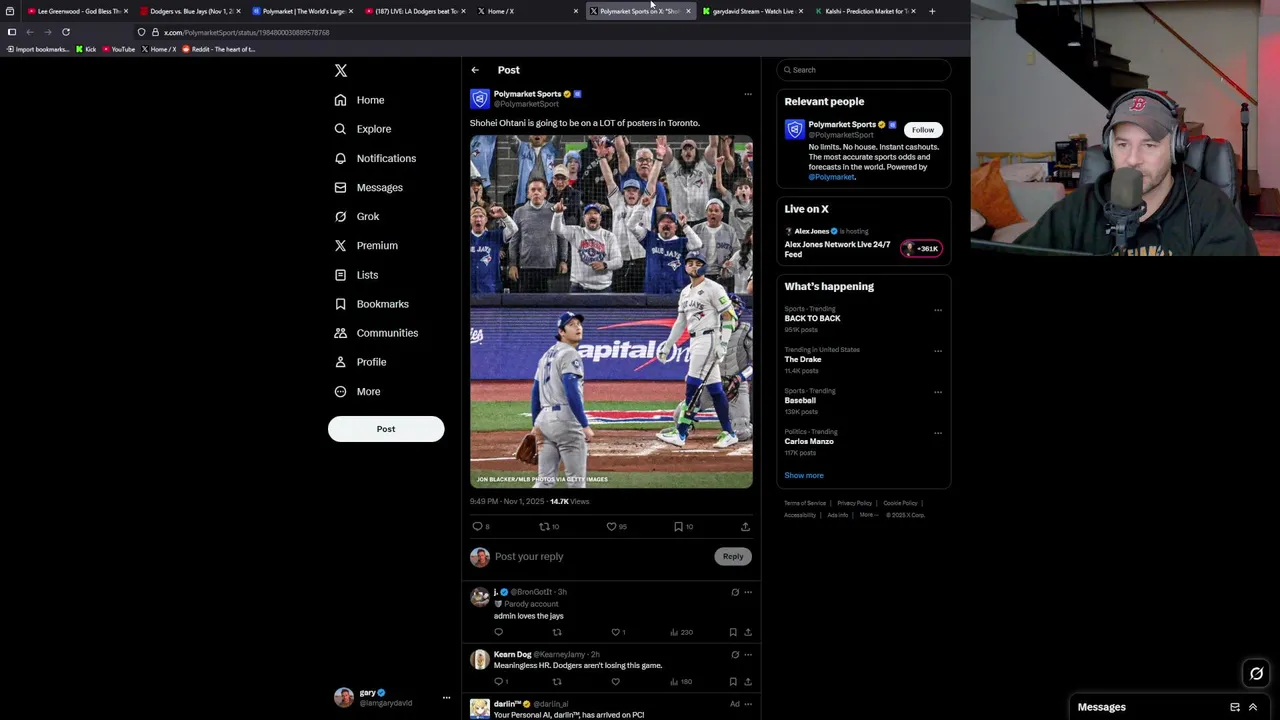1280x720 pixels.
Task: Open the browser tab search dropdown
Action: 10,11
